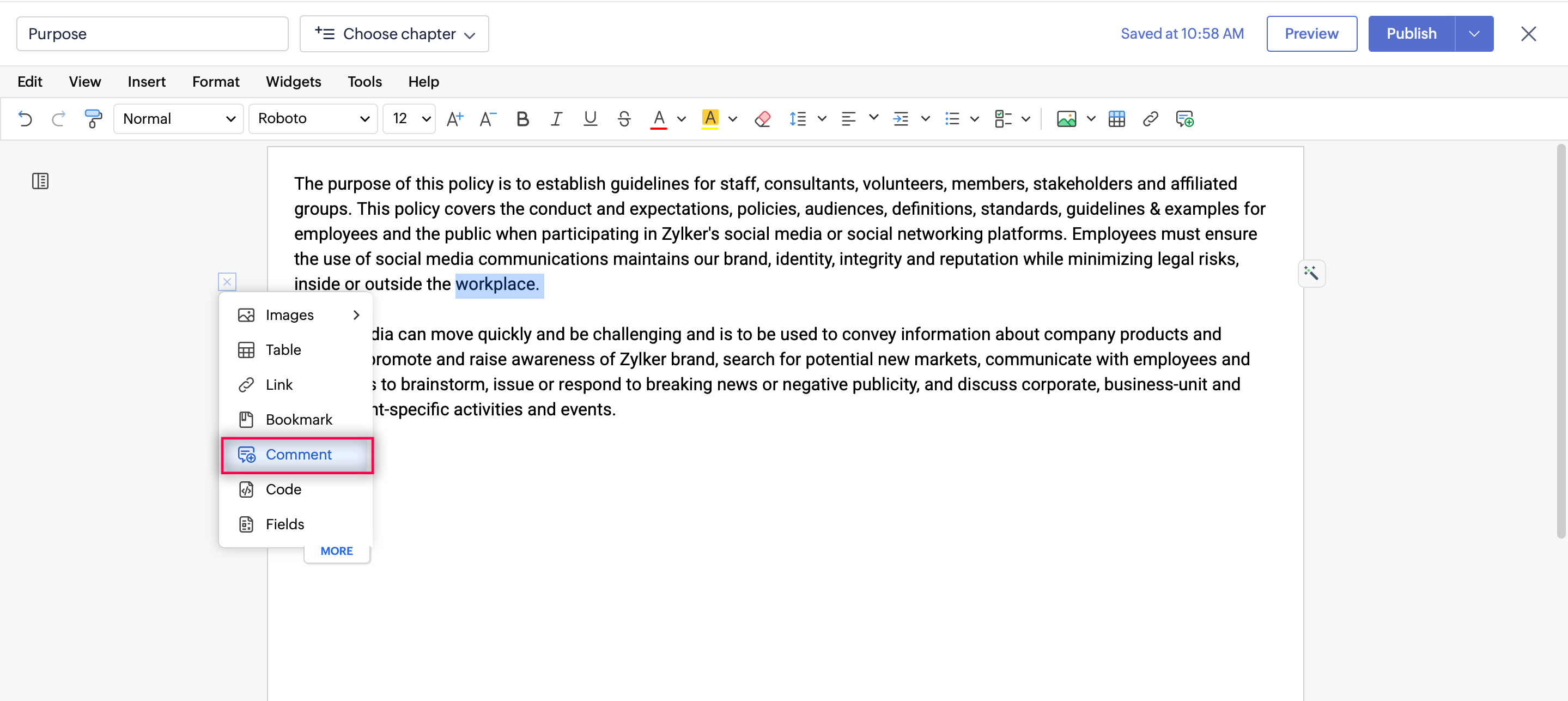
Task: Increase font size with A+ icon
Action: point(455,119)
